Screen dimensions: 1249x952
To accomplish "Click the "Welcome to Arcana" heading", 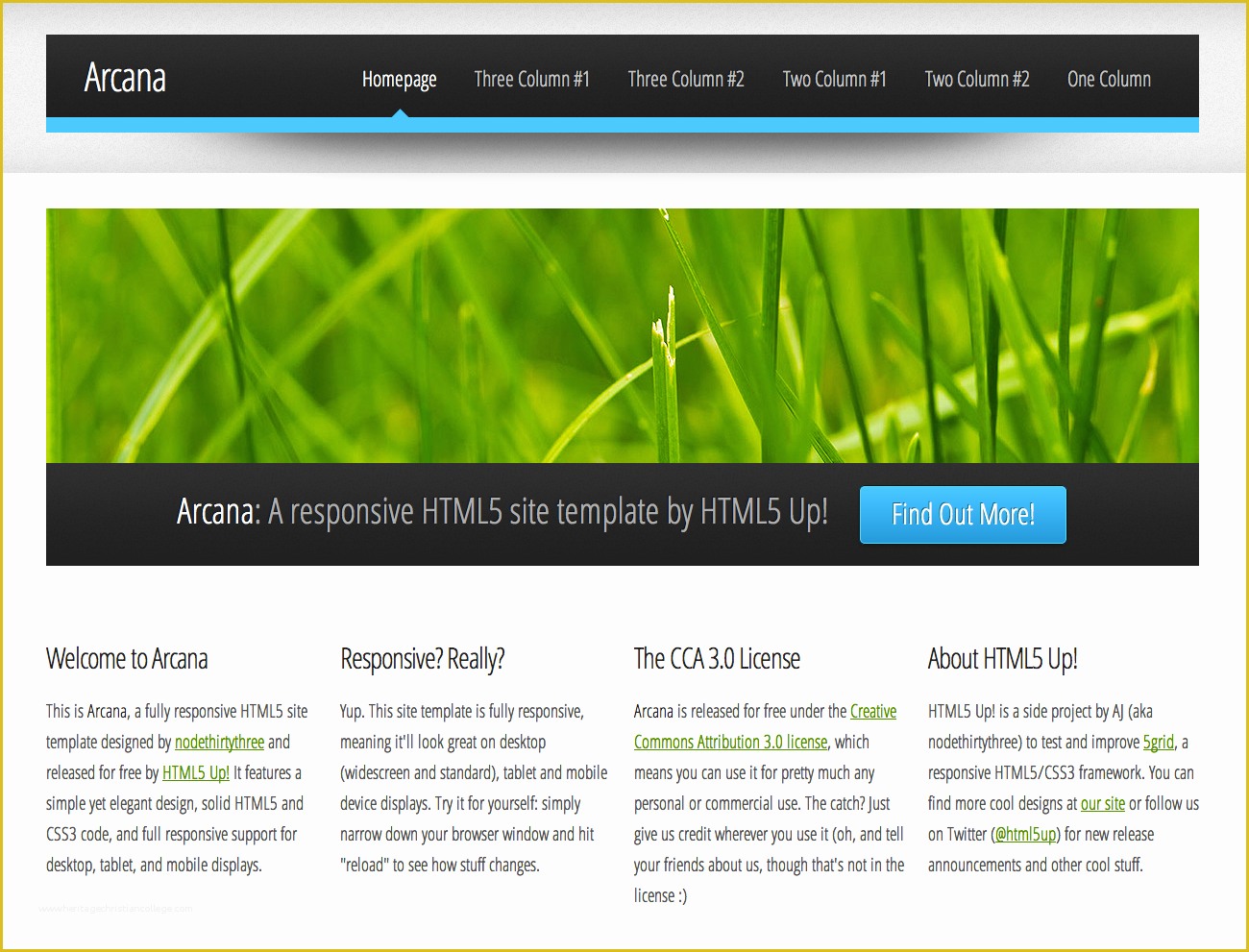I will (126, 659).
